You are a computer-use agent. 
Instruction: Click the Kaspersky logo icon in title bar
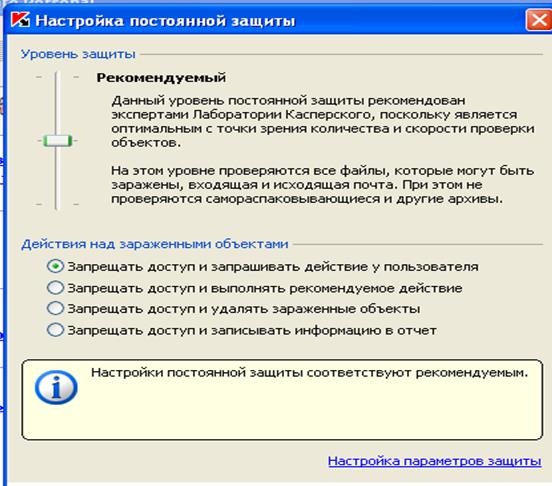[20, 20]
